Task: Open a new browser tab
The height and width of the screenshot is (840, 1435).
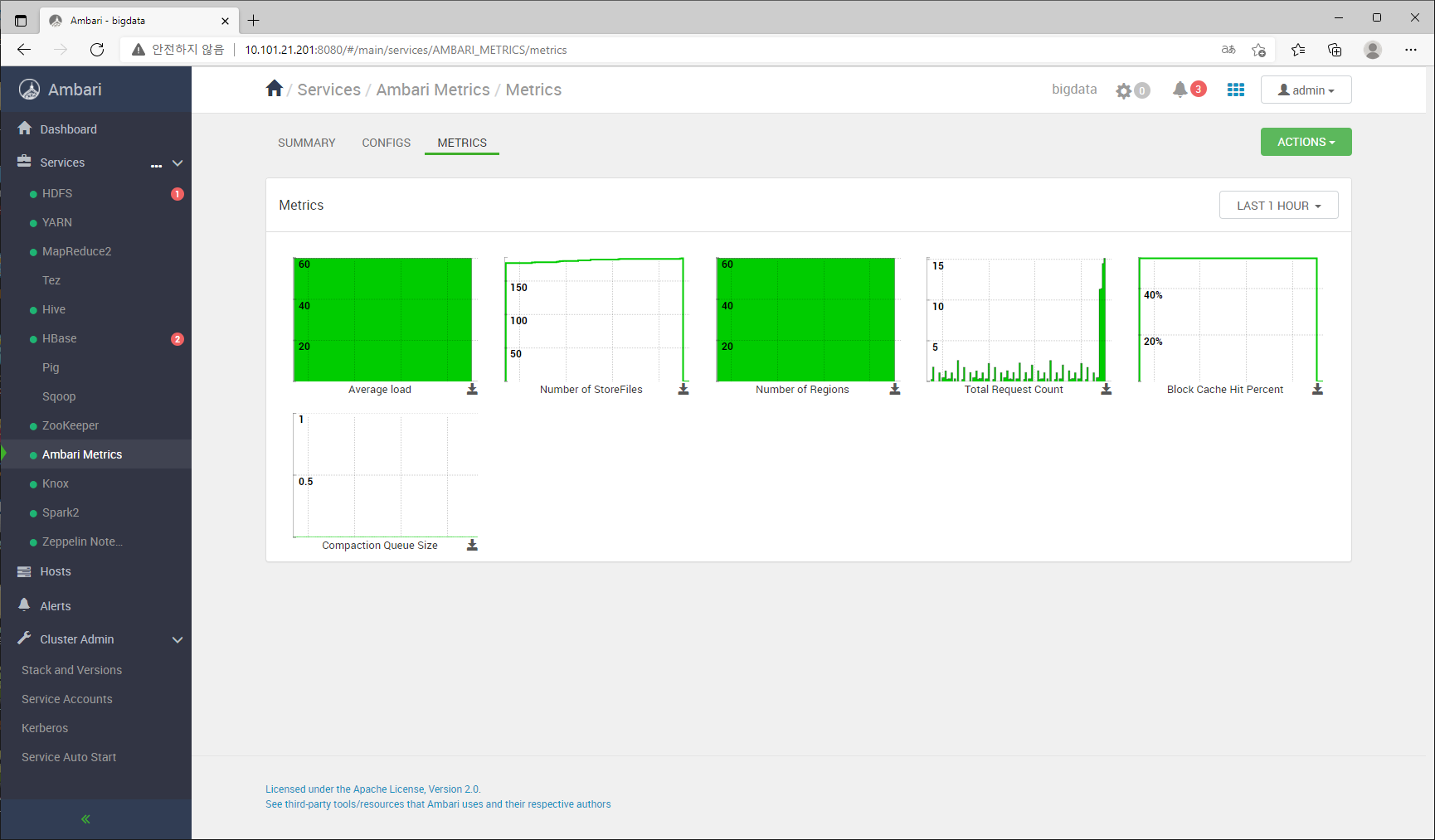Action: pyautogui.click(x=254, y=20)
